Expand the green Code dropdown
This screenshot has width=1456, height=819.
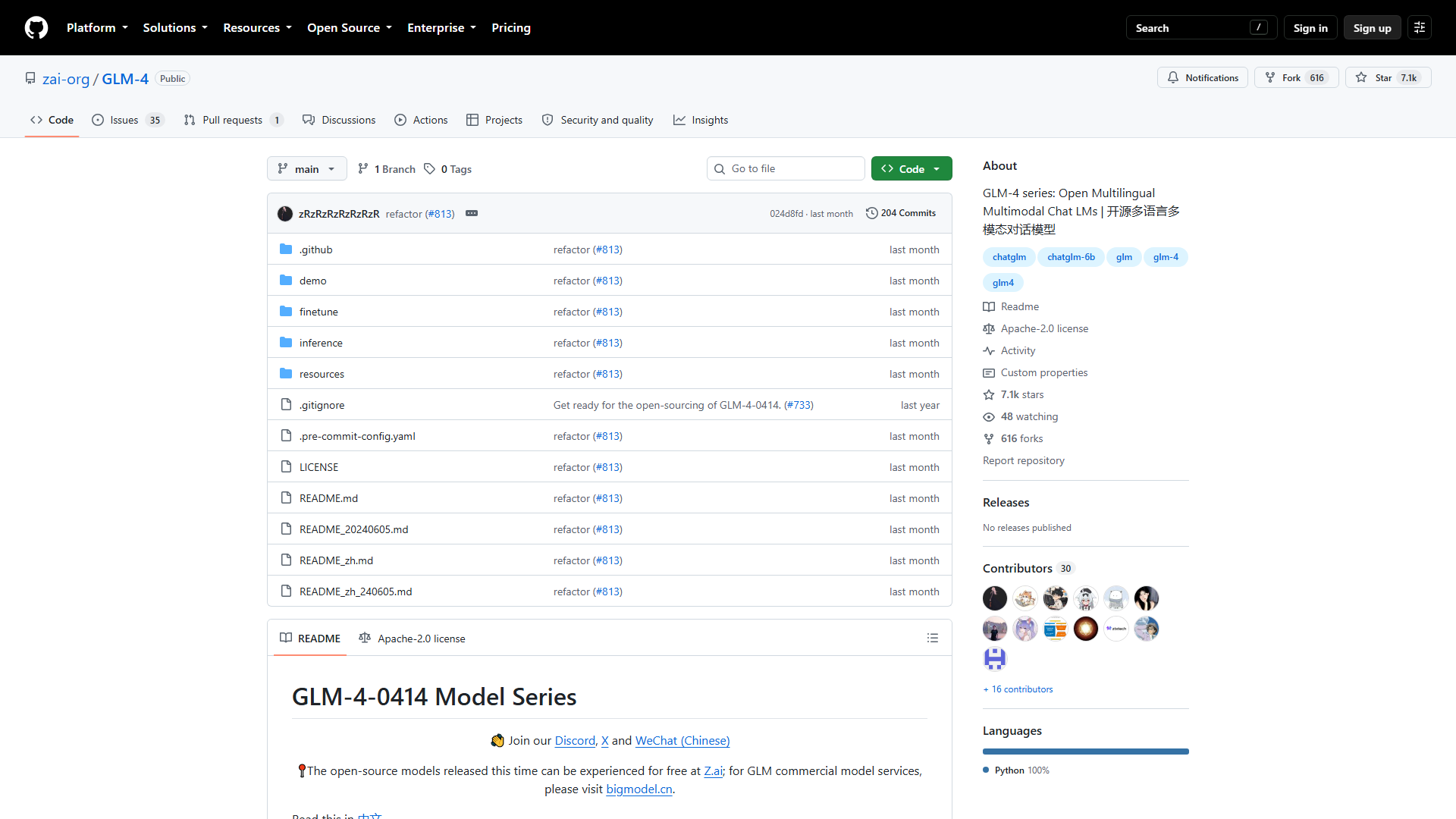912,168
